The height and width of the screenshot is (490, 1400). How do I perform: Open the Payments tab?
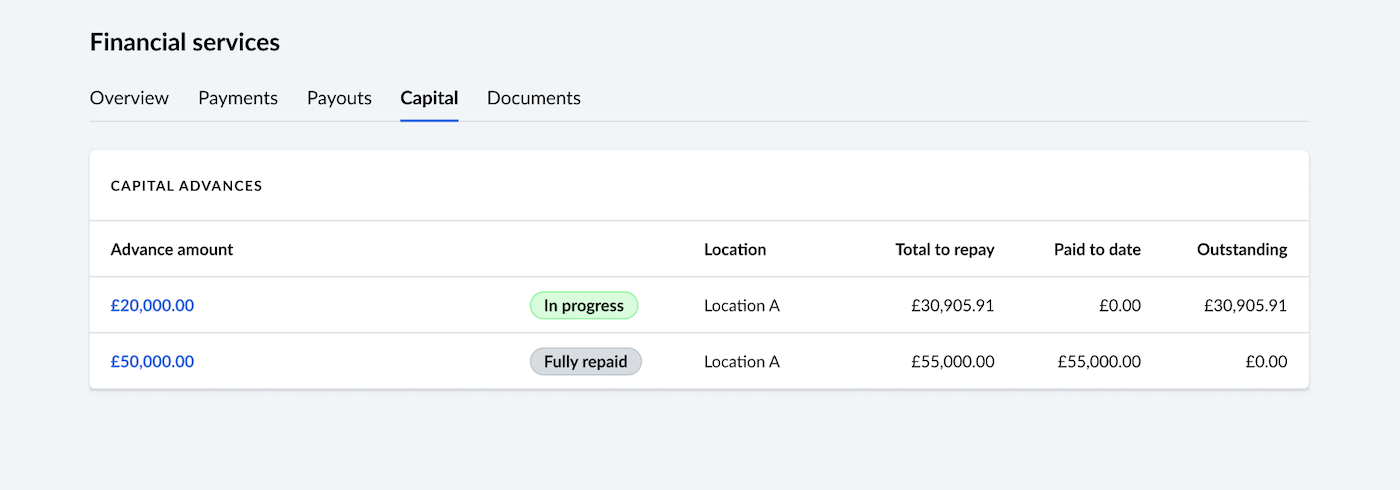238,98
